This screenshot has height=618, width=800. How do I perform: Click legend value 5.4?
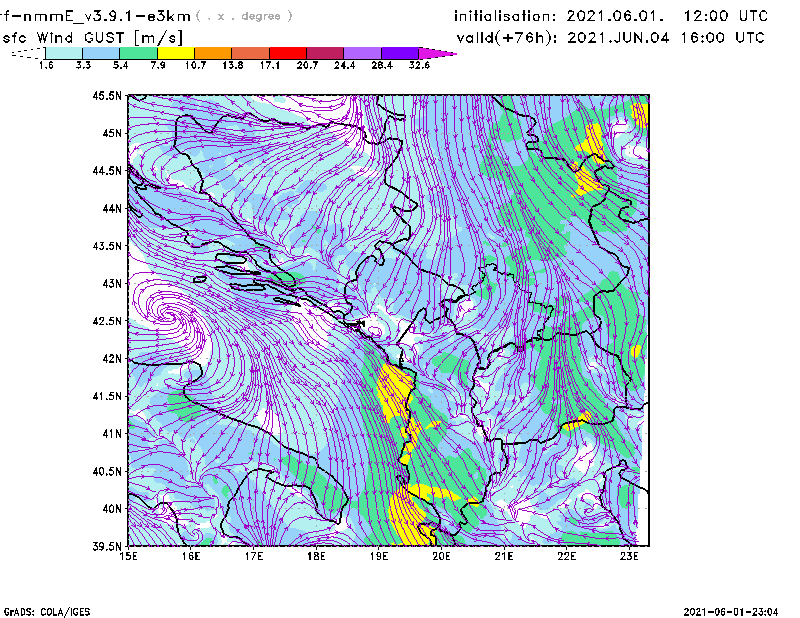pyautogui.click(x=120, y=65)
